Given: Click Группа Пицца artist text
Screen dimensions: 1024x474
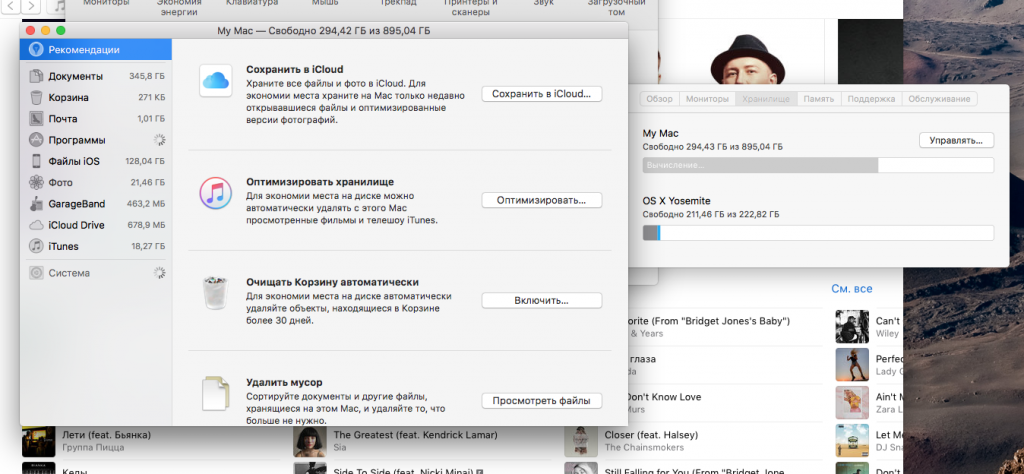Looking at the screenshot, I should coord(93,448).
